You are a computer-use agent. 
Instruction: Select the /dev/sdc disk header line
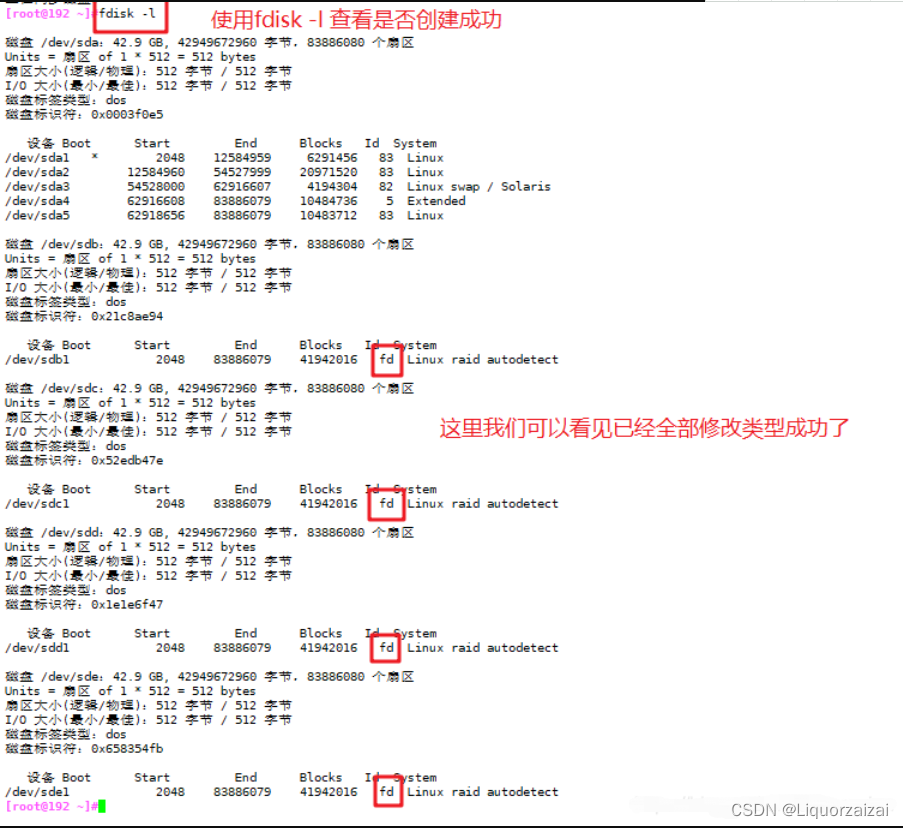pos(210,388)
